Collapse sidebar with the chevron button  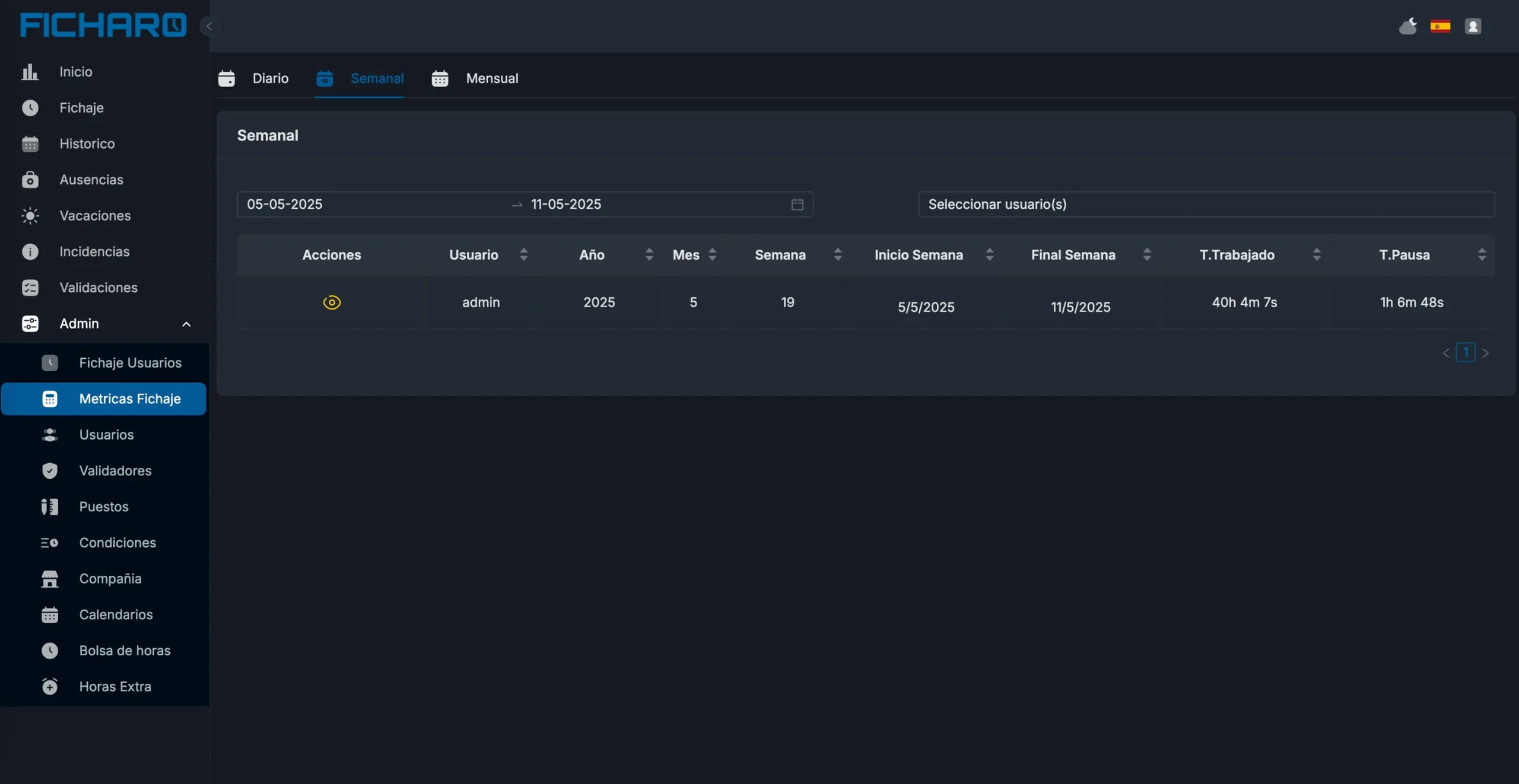click(x=209, y=26)
